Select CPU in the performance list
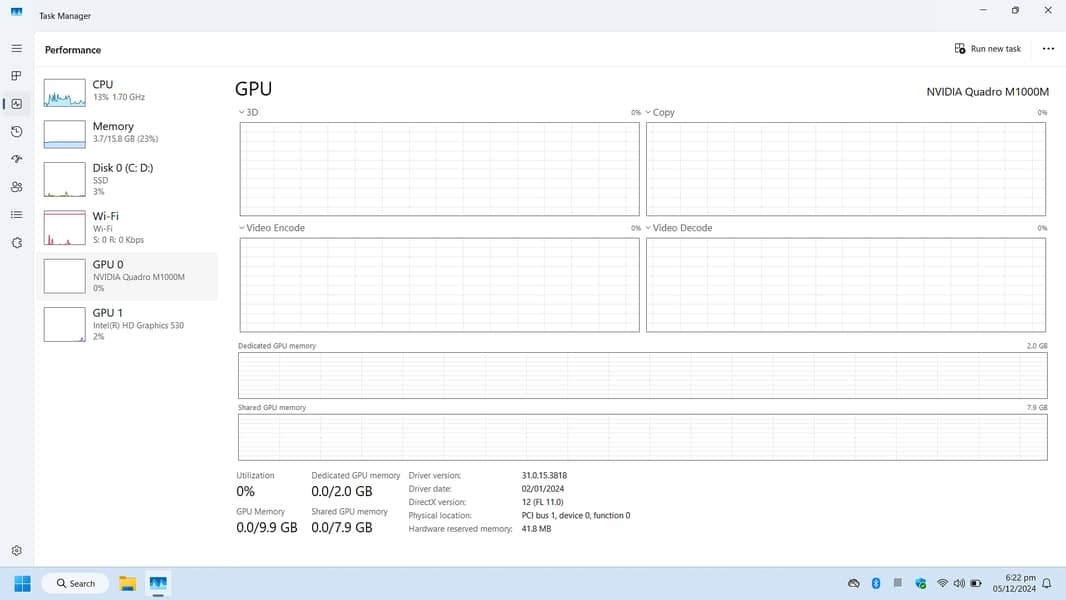Viewport: 1066px width, 600px height. point(126,91)
